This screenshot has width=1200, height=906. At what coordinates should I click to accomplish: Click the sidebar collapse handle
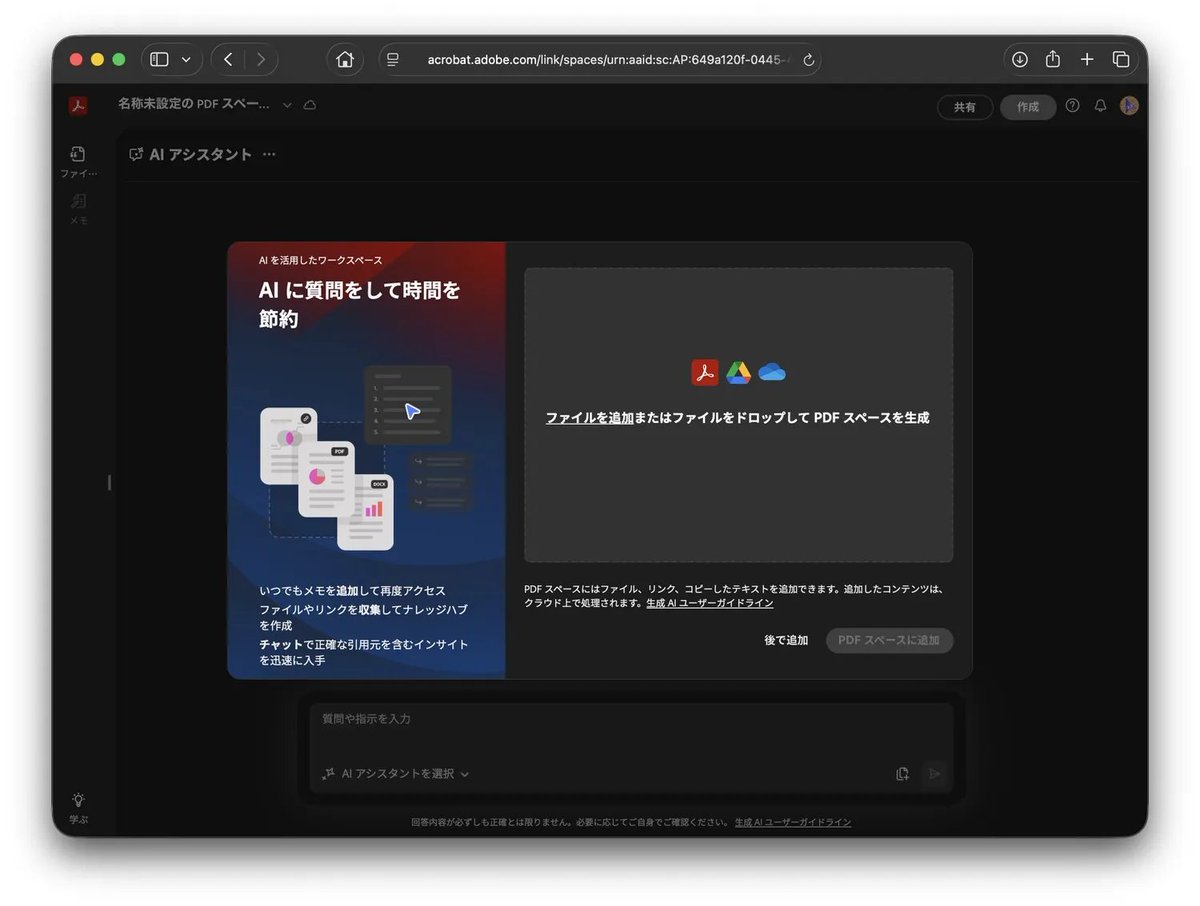pyautogui.click(x=109, y=482)
